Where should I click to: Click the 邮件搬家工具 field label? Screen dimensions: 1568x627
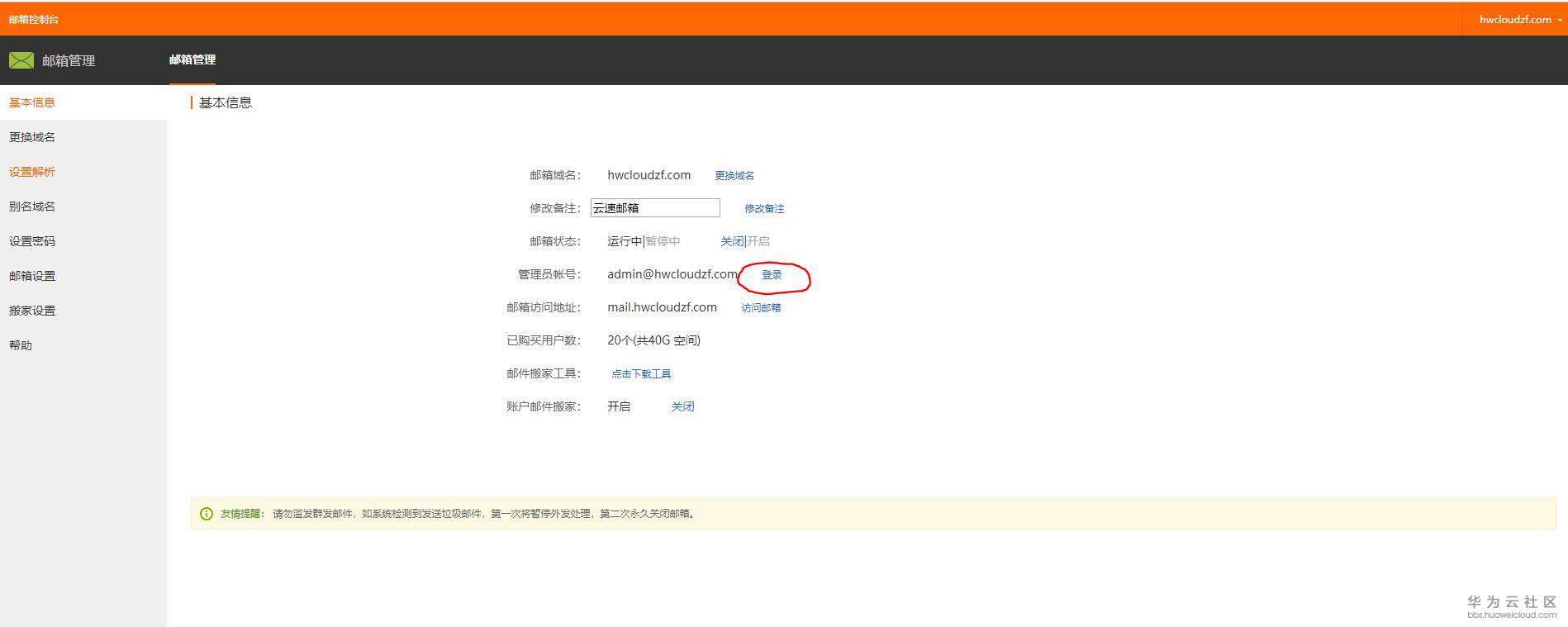coord(544,373)
